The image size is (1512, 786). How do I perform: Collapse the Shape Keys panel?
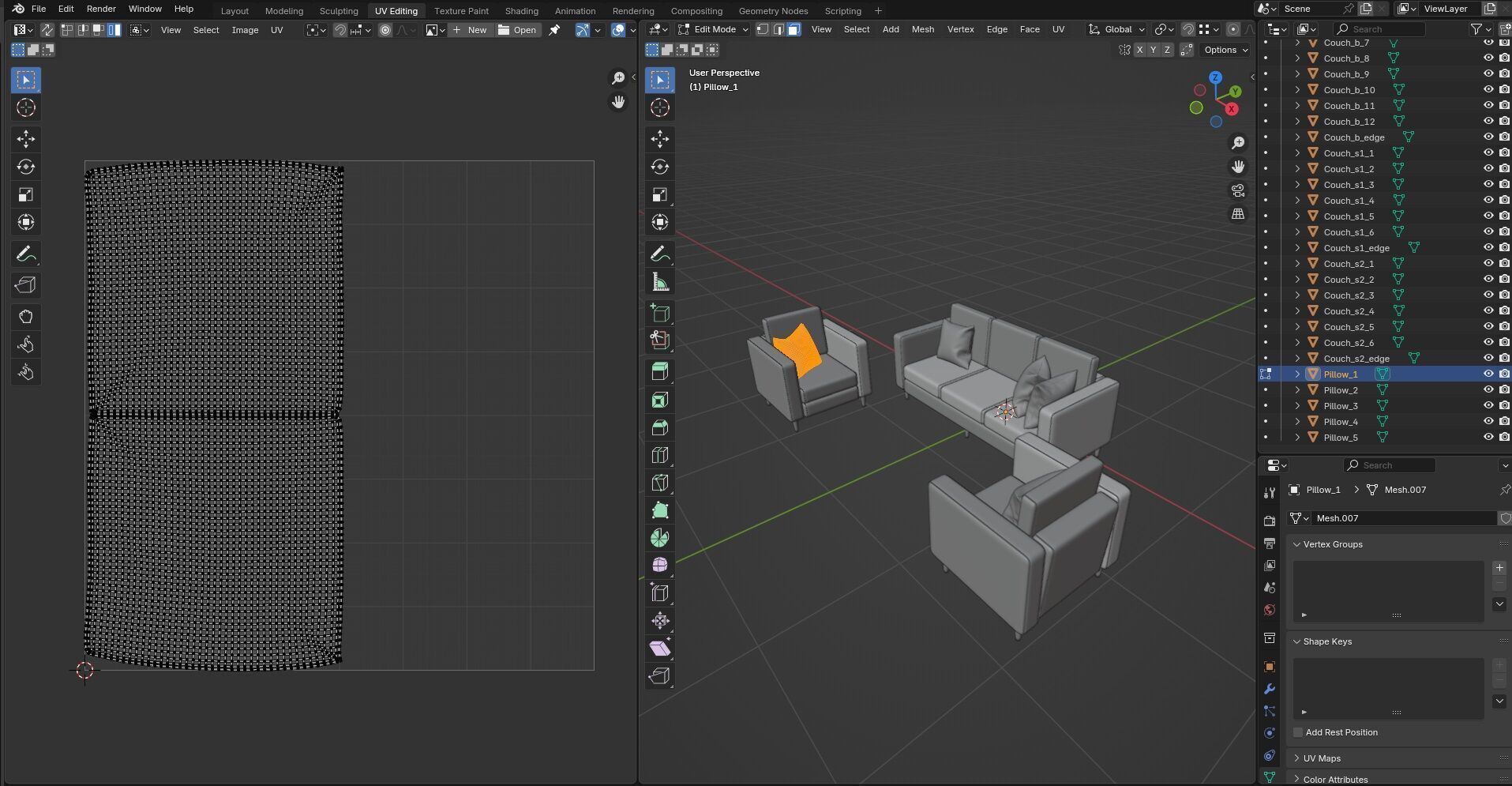(1327, 641)
